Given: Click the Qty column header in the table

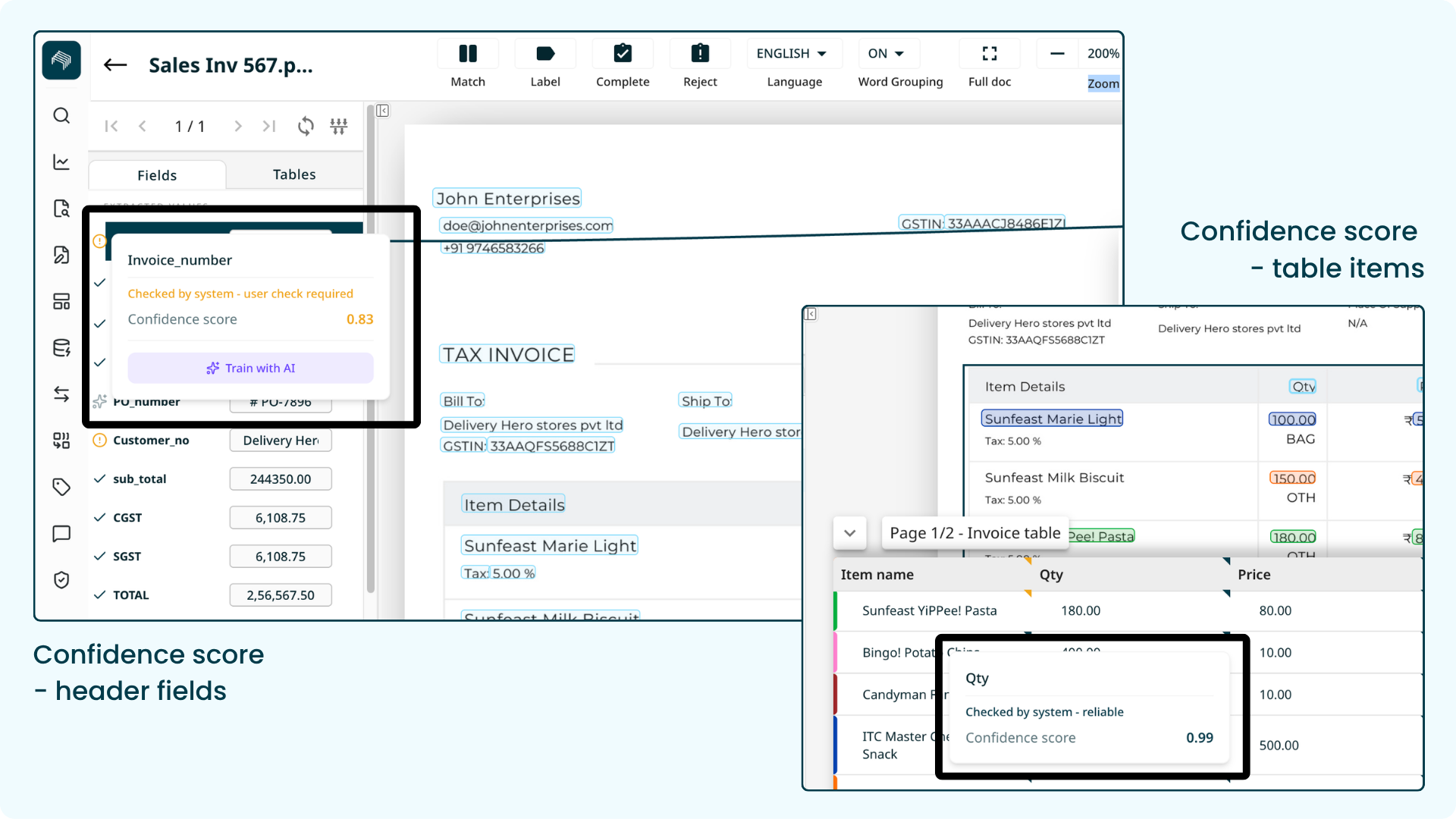Looking at the screenshot, I should (1051, 575).
